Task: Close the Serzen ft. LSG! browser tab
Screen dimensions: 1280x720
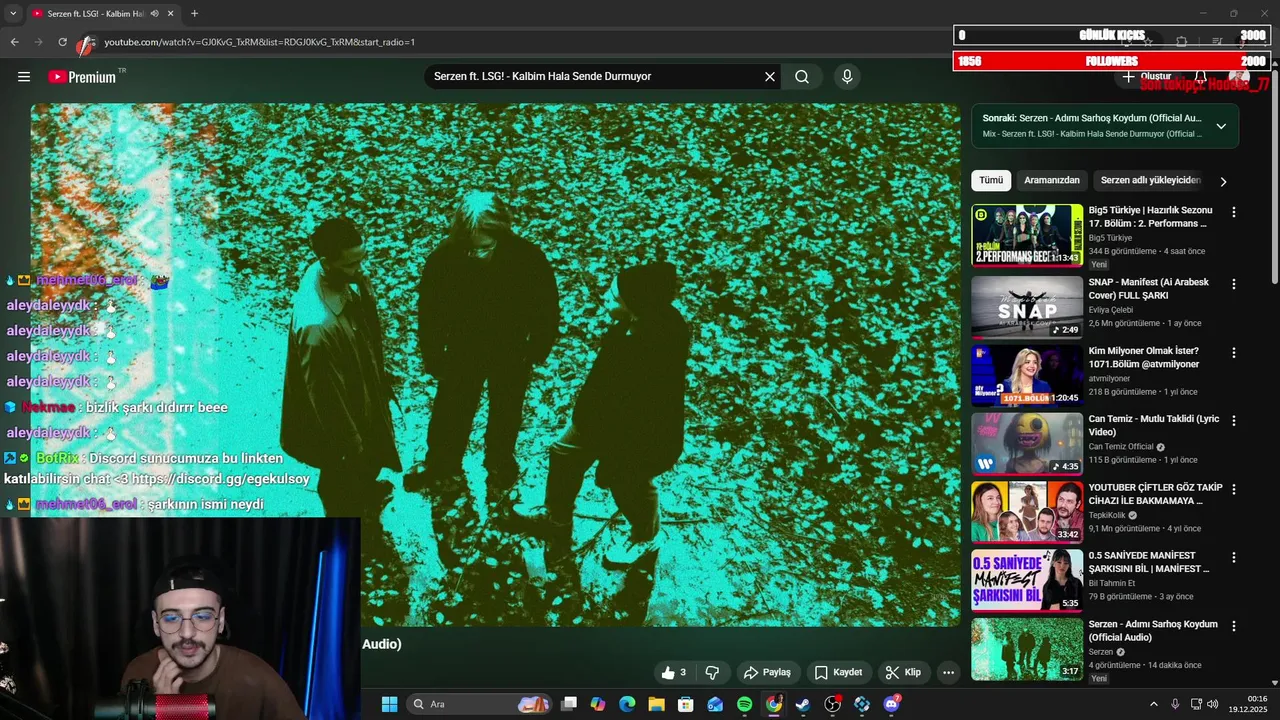Action: click(x=170, y=14)
